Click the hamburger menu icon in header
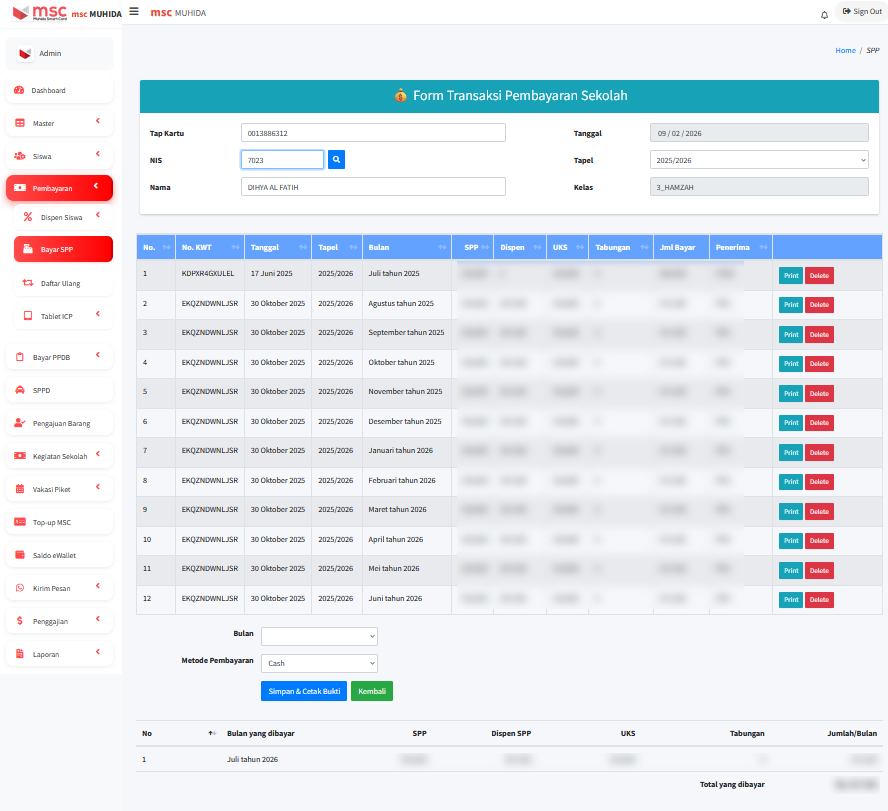888x811 pixels. coord(134,11)
